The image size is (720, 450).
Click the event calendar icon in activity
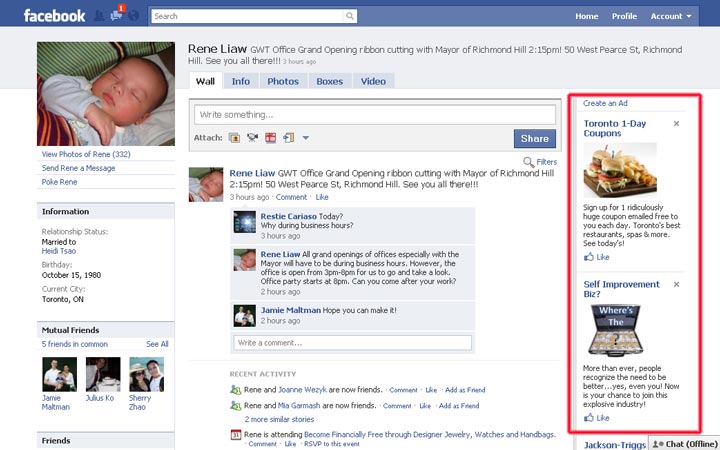(236, 434)
